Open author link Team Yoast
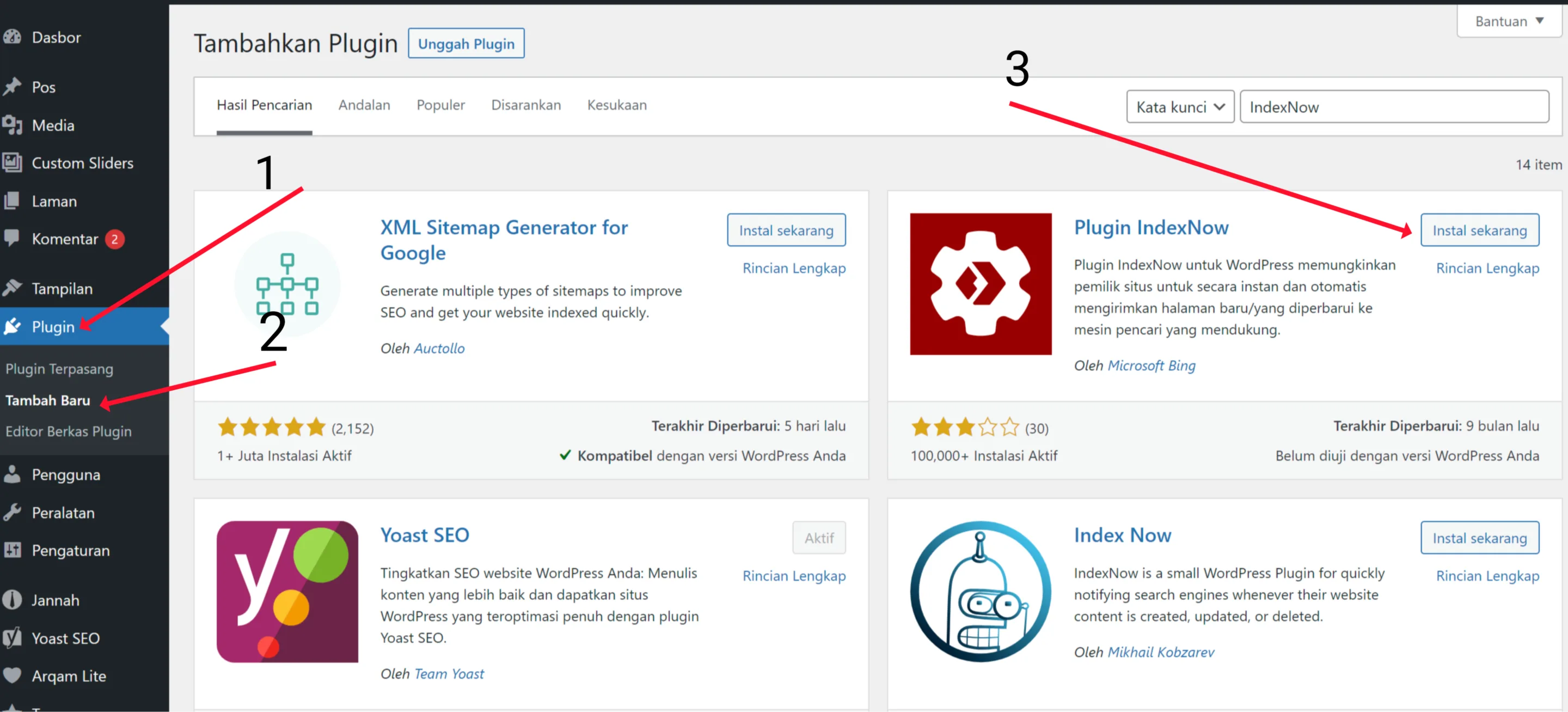The width and height of the screenshot is (1568, 712). [449, 674]
